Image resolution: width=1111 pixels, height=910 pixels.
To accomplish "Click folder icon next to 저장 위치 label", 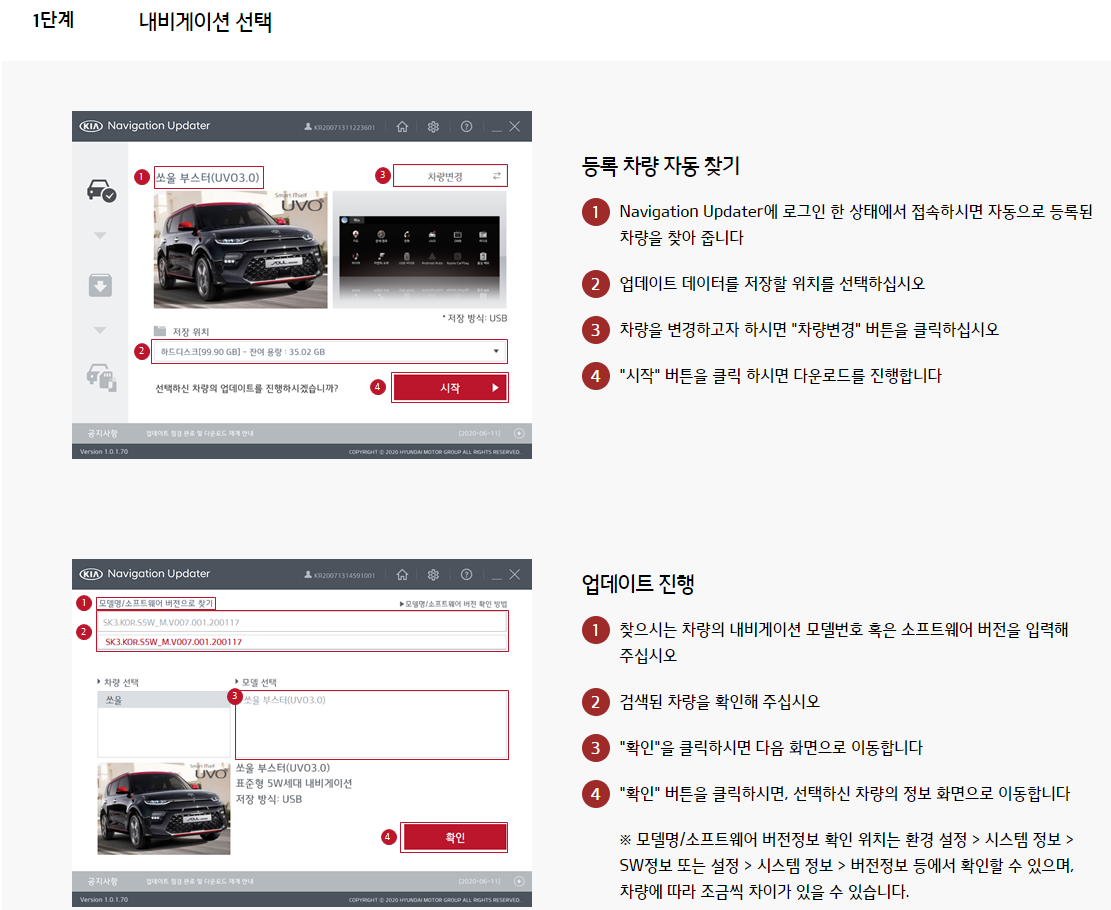I will (x=160, y=331).
